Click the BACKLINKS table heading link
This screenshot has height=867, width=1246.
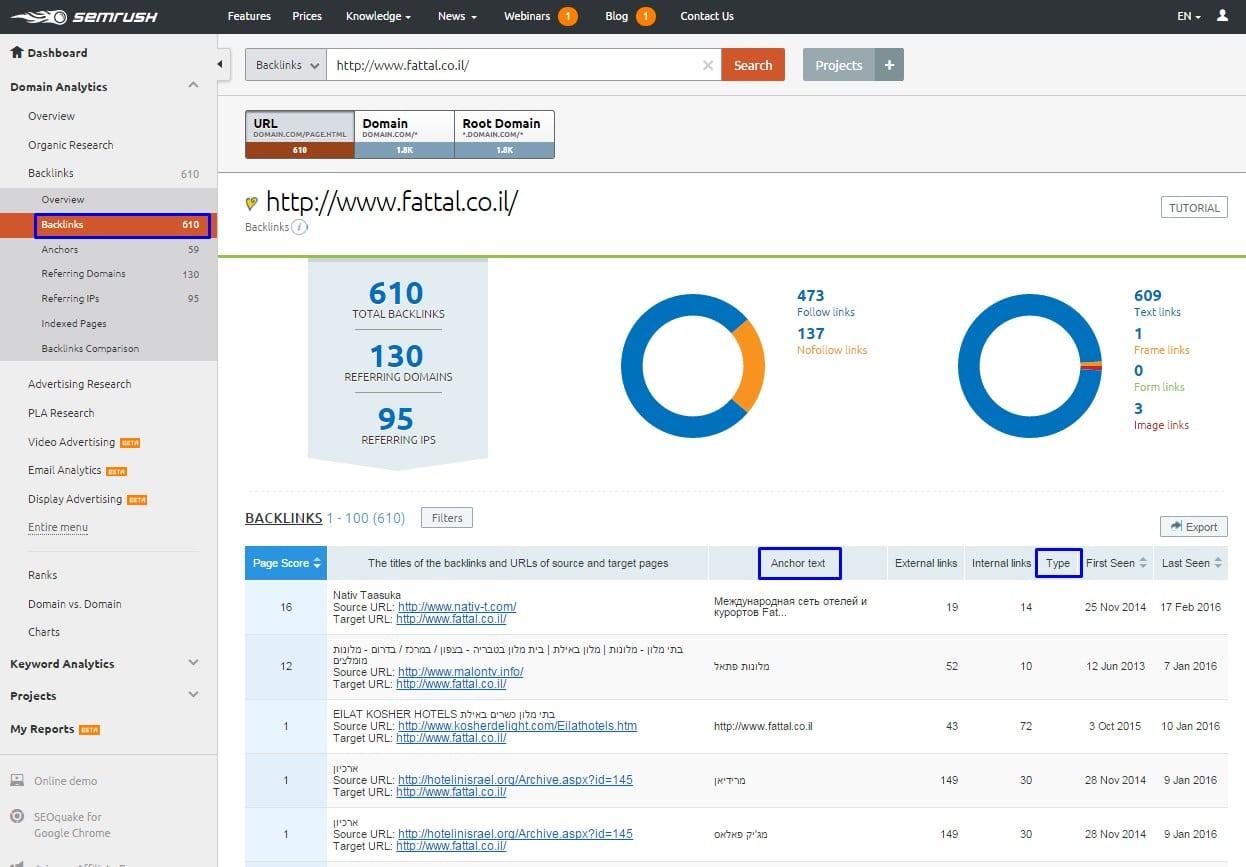point(284,518)
